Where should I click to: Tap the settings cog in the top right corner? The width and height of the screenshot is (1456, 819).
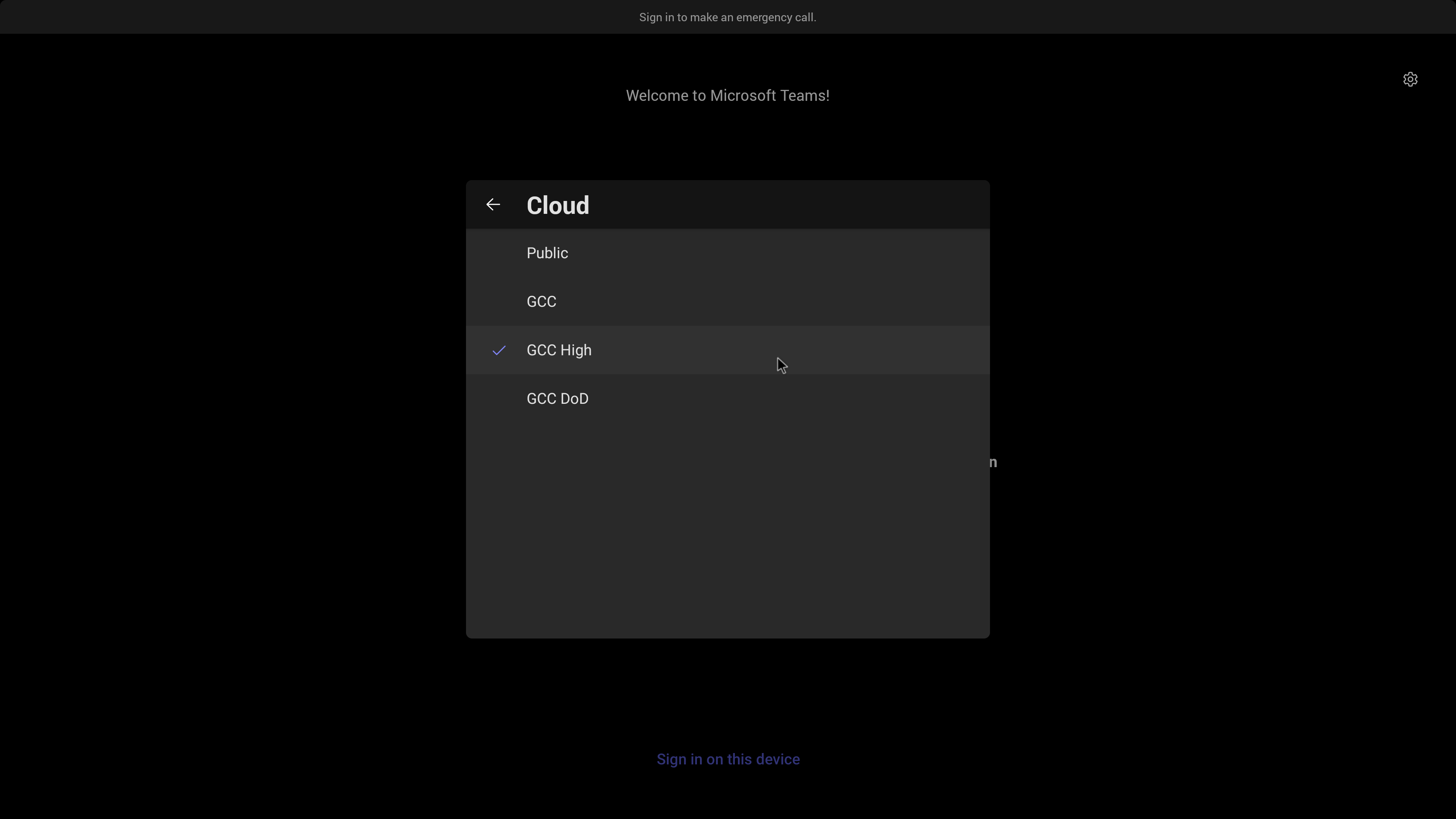1411,79
